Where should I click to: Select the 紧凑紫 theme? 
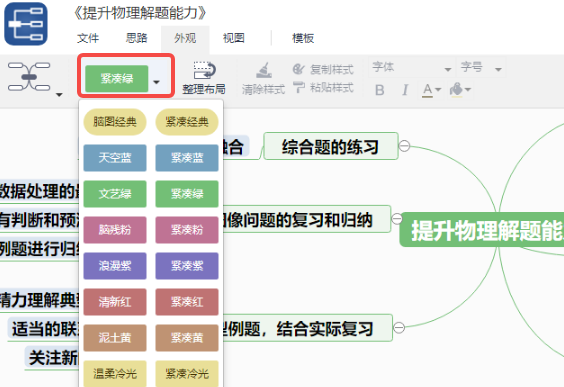187,266
